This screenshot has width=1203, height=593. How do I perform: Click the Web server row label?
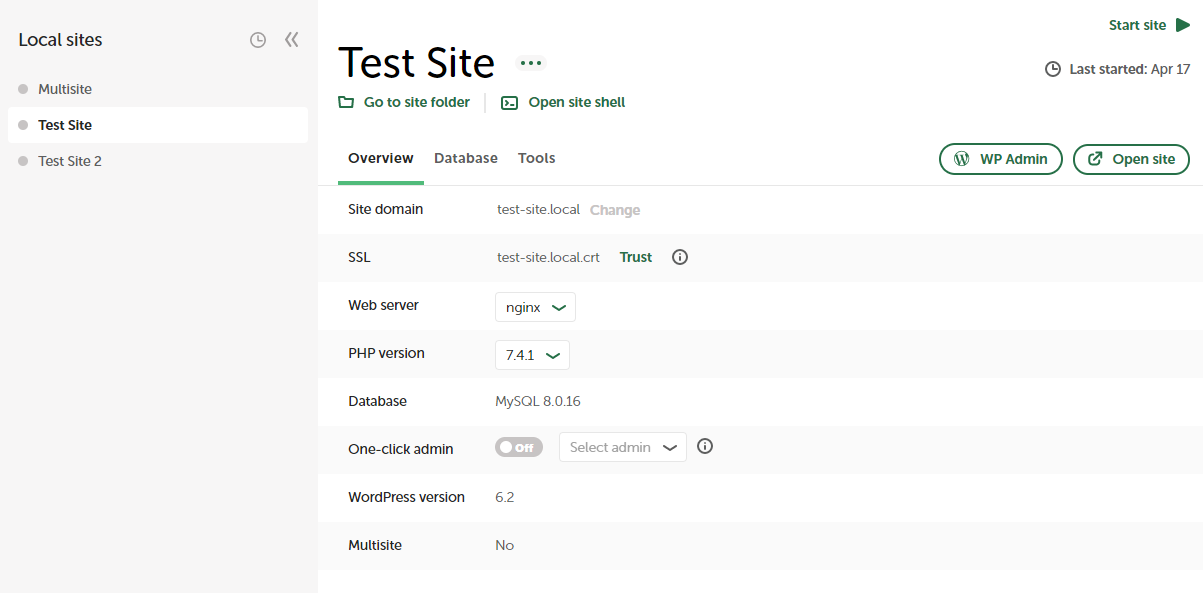(384, 305)
